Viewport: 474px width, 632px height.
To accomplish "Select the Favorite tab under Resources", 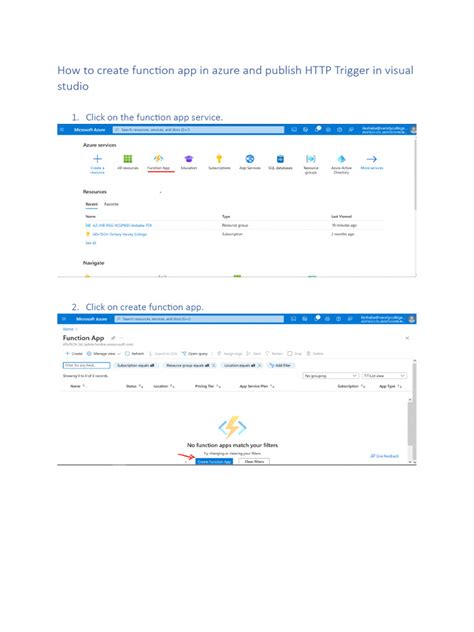I will pyautogui.click(x=111, y=204).
